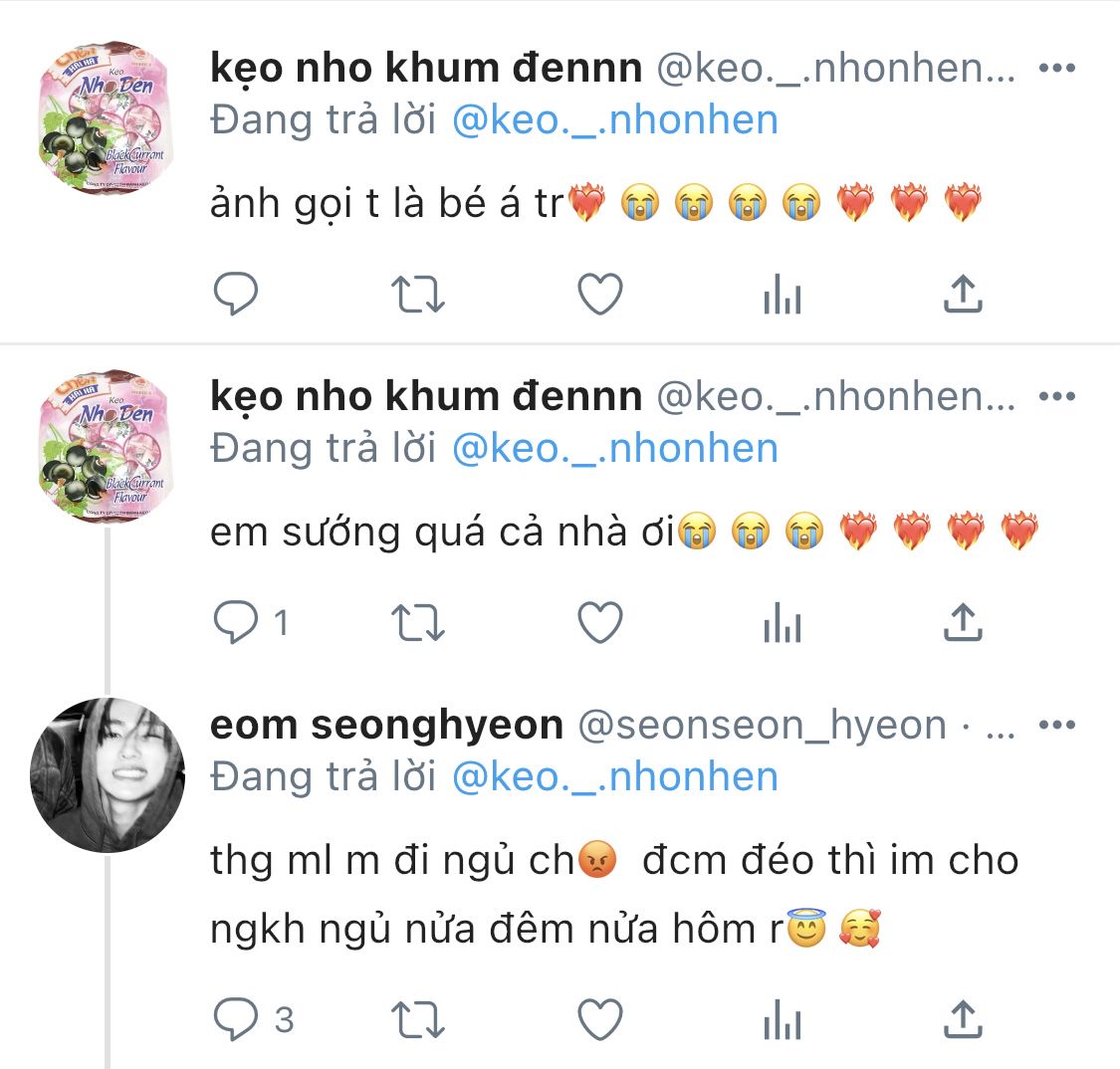
Task: Share the 'ảnh gọi t là bé' tweet
Action: (962, 295)
